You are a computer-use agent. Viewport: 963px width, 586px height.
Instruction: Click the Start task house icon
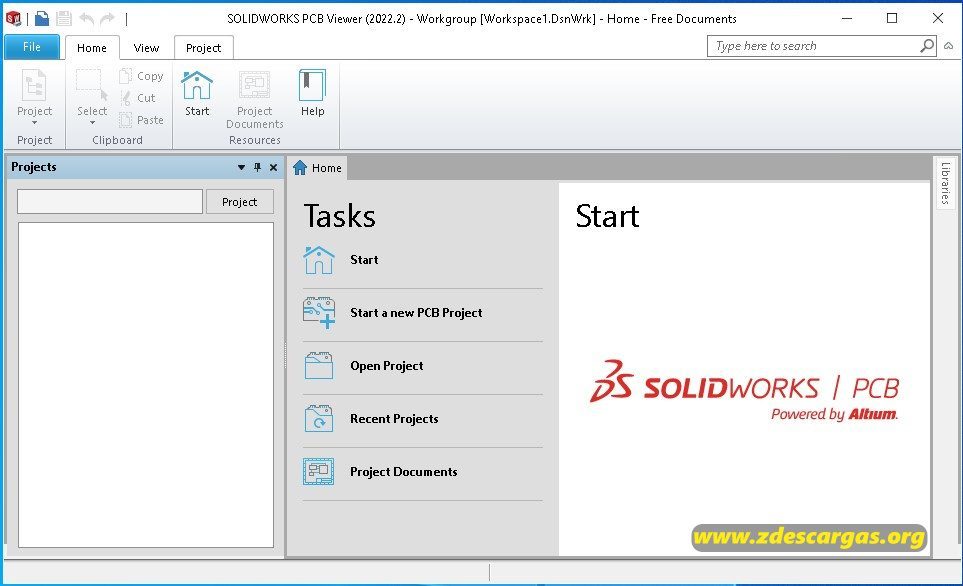(x=319, y=260)
